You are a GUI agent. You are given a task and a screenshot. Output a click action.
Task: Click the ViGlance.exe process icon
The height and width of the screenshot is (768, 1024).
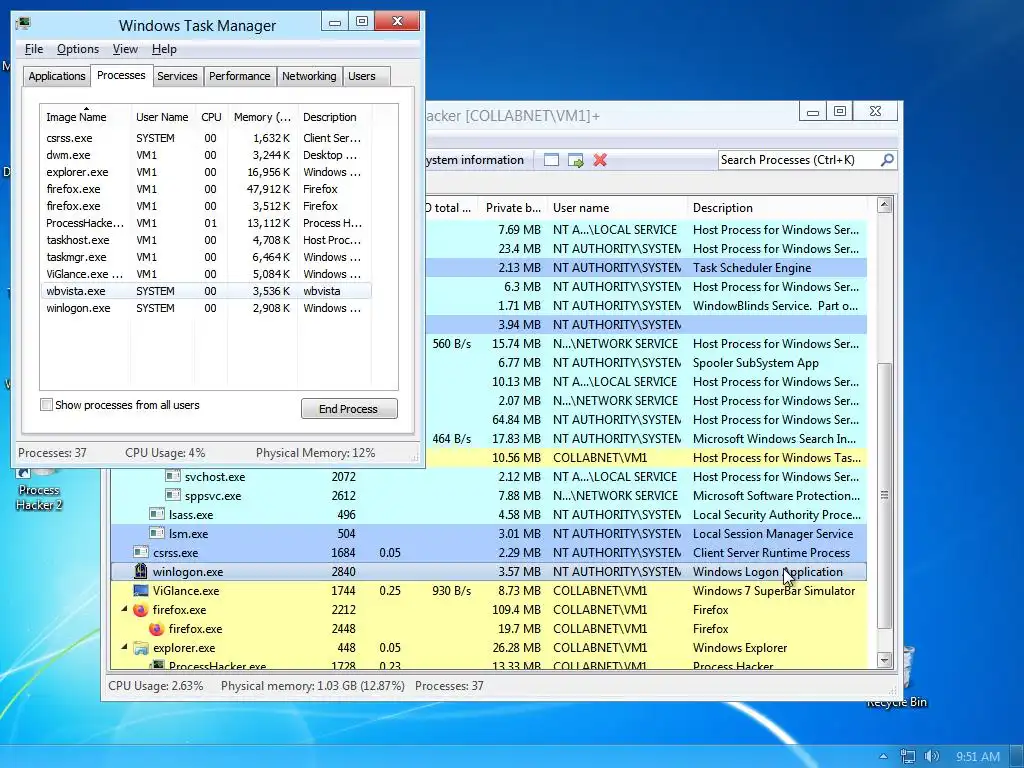tap(140, 590)
